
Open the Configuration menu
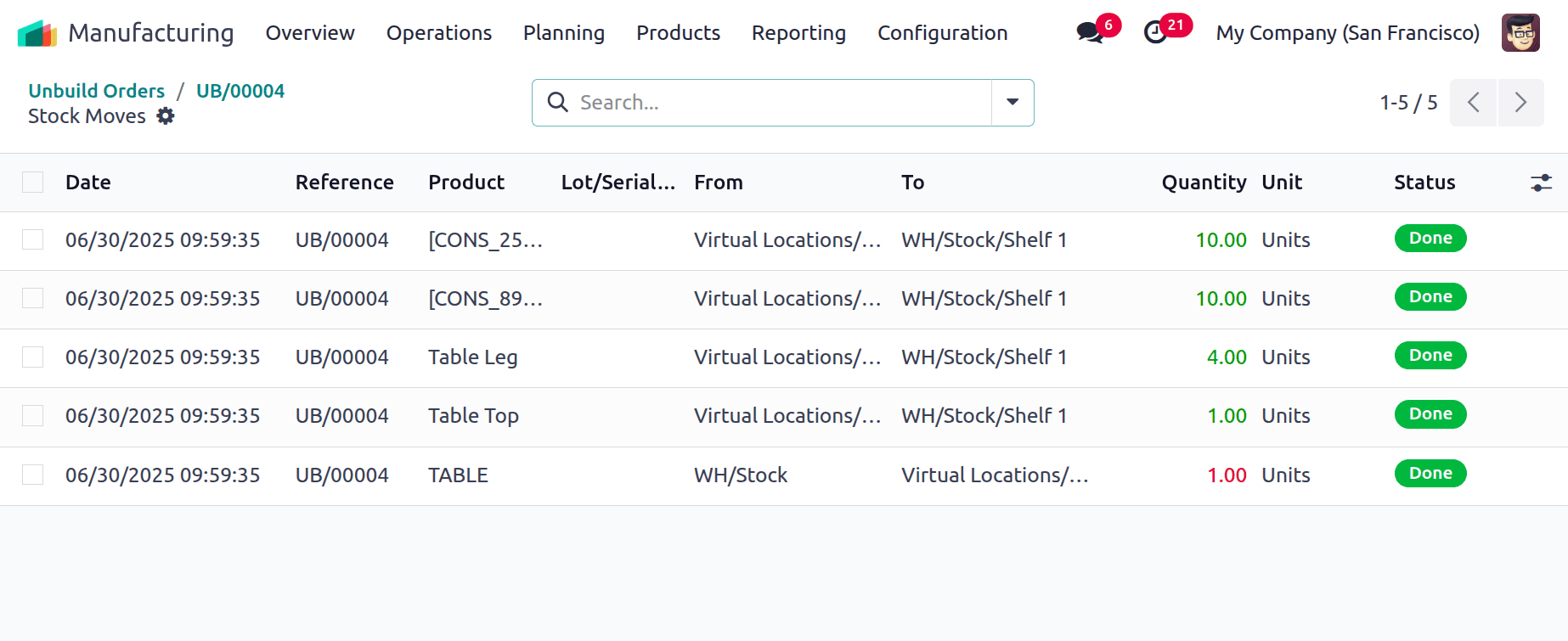[x=942, y=33]
